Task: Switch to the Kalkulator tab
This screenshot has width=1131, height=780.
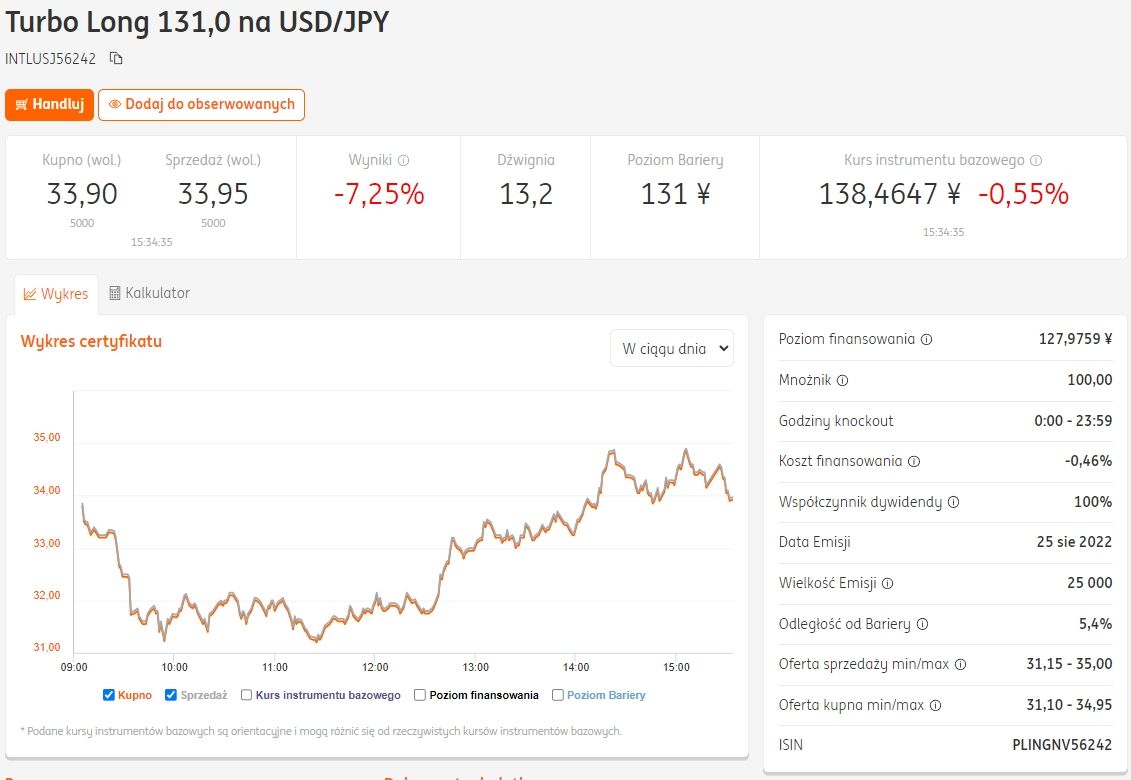Action: (149, 293)
